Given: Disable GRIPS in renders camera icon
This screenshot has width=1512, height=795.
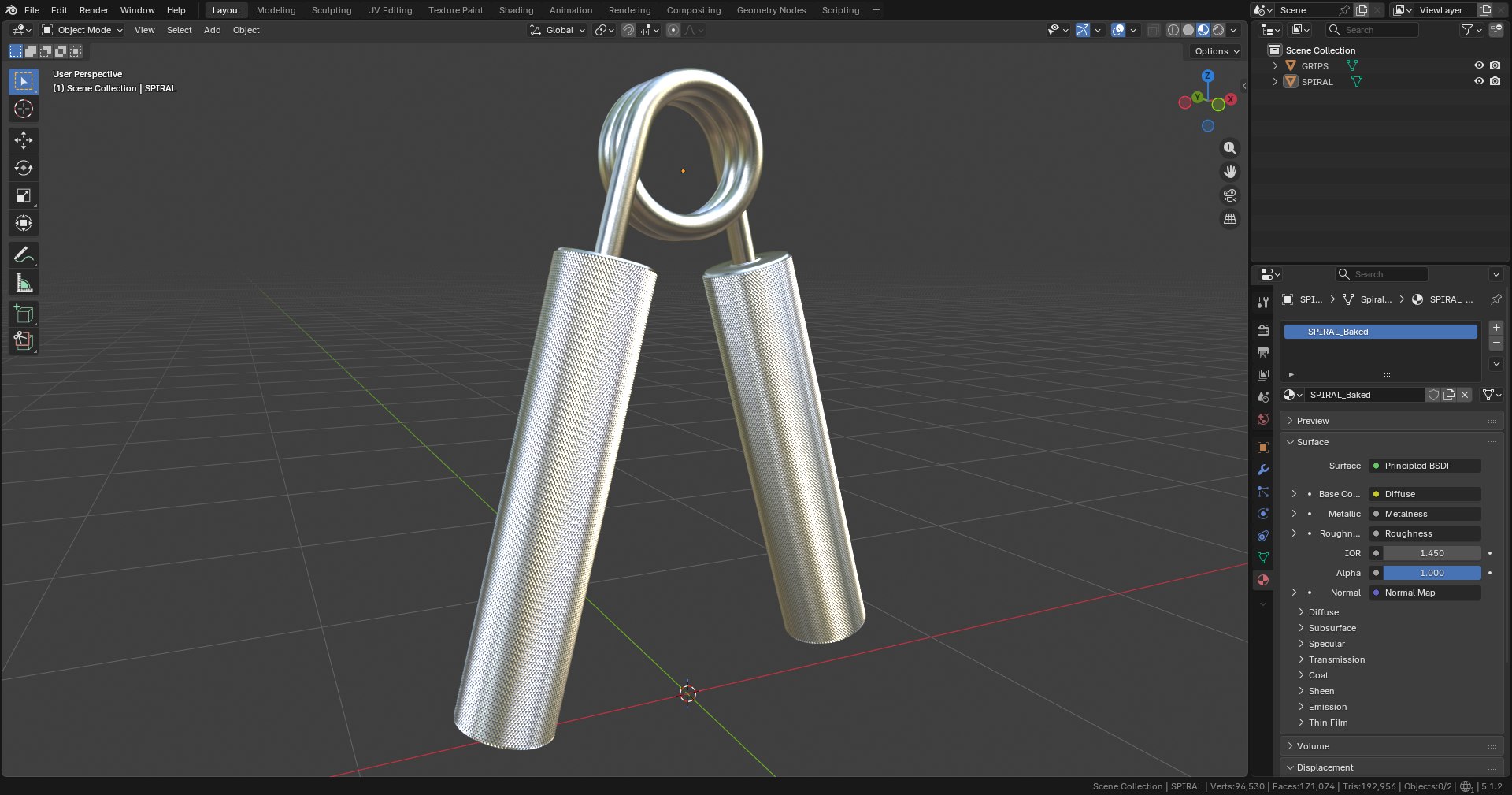Looking at the screenshot, I should click(x=1495, y=65).
